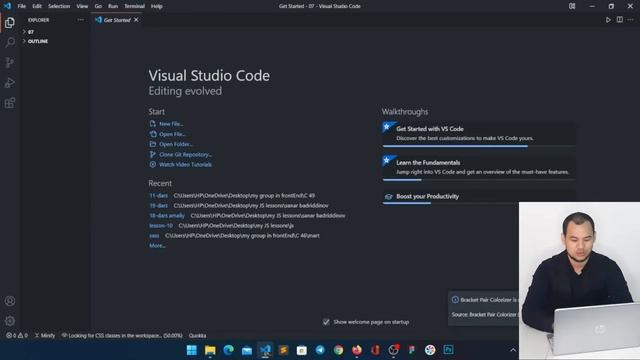
Task: Click Minify in the status bar
Action: [x=44, y=336]
